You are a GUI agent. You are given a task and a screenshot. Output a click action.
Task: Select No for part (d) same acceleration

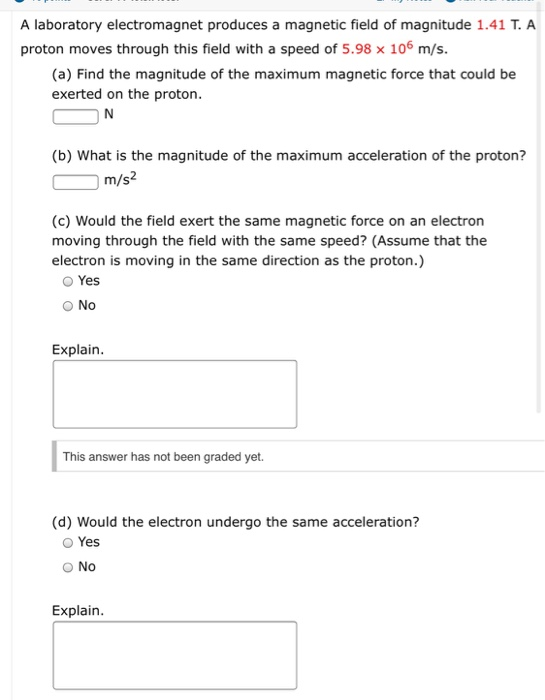click(x=68, y=567)
